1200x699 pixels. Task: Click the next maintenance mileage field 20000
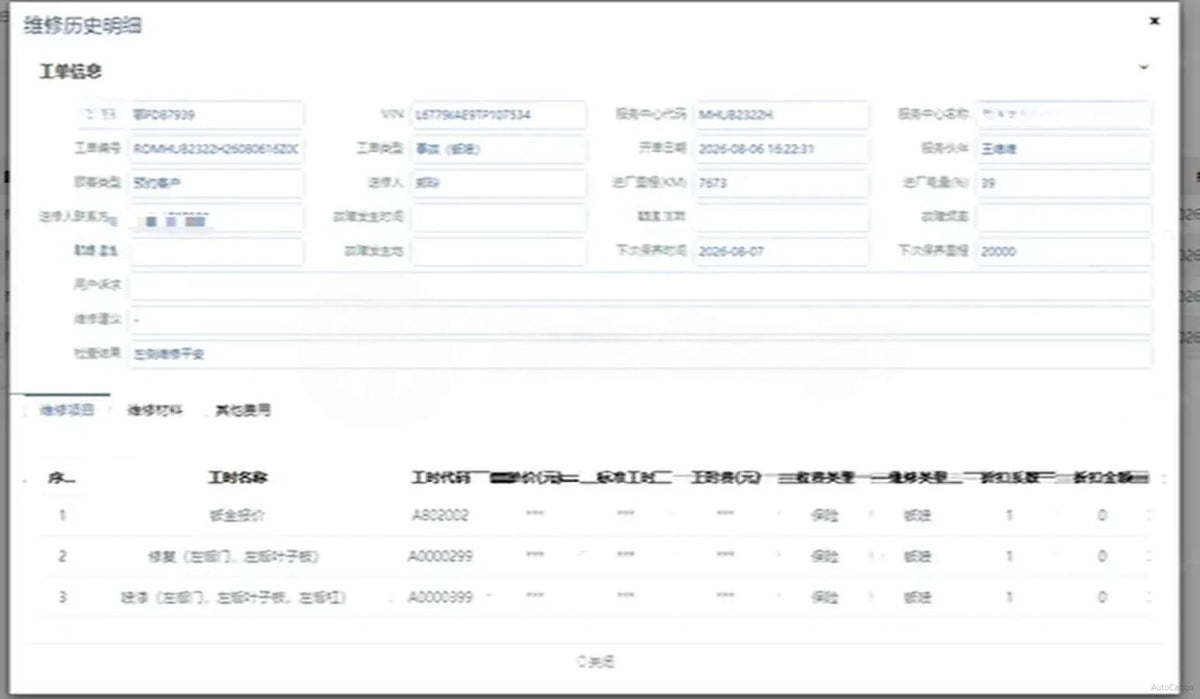coord(1064,252)
